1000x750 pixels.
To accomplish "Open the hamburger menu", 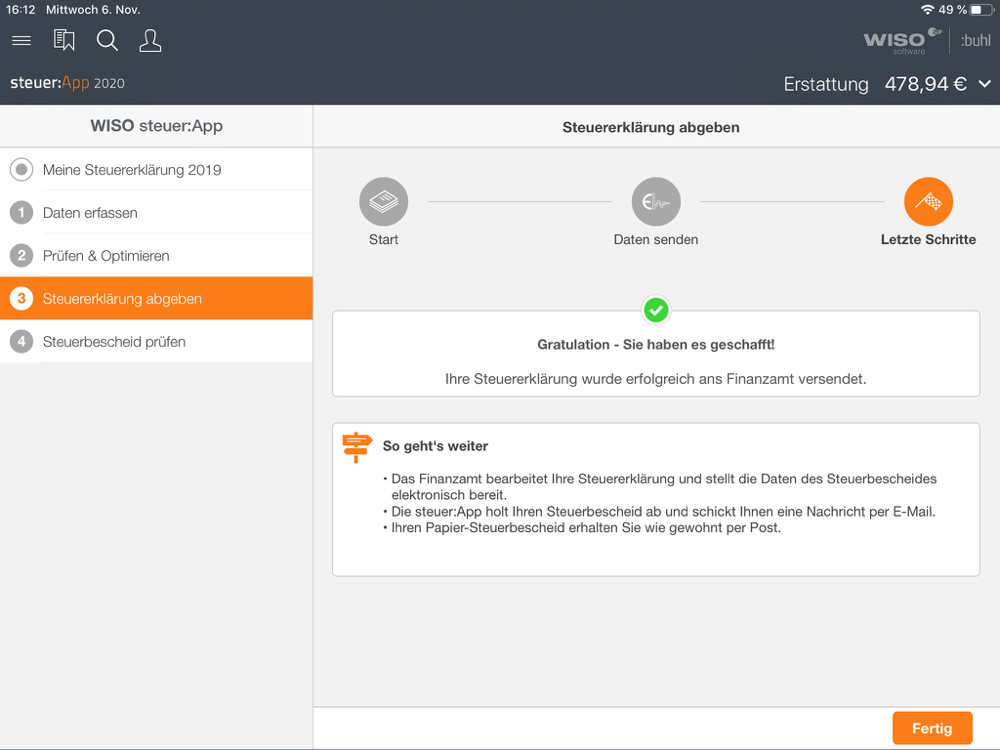I will coord(22,41).
